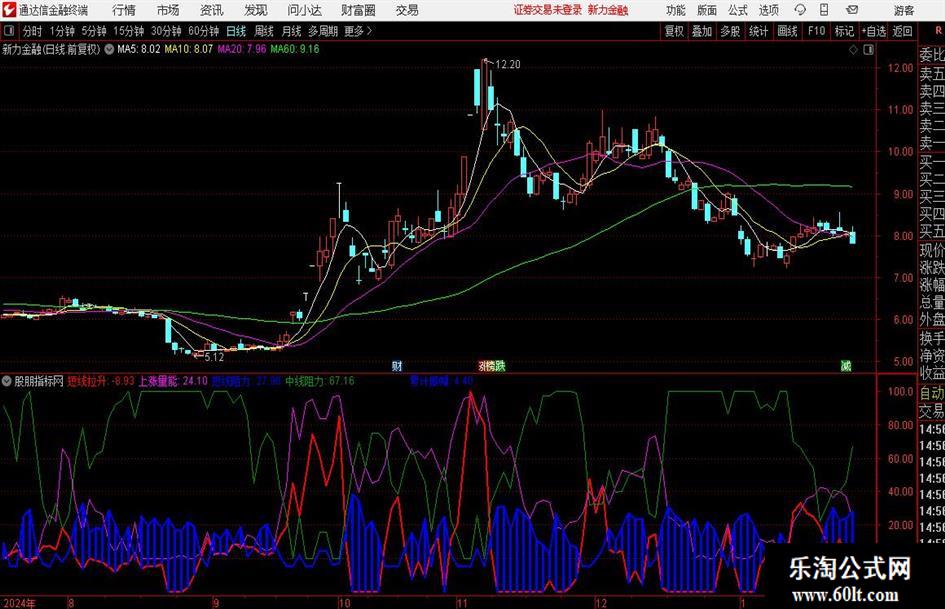Switch to 60分钟 period
This screenshot has width=945, height=609.
tap(203, 31)
